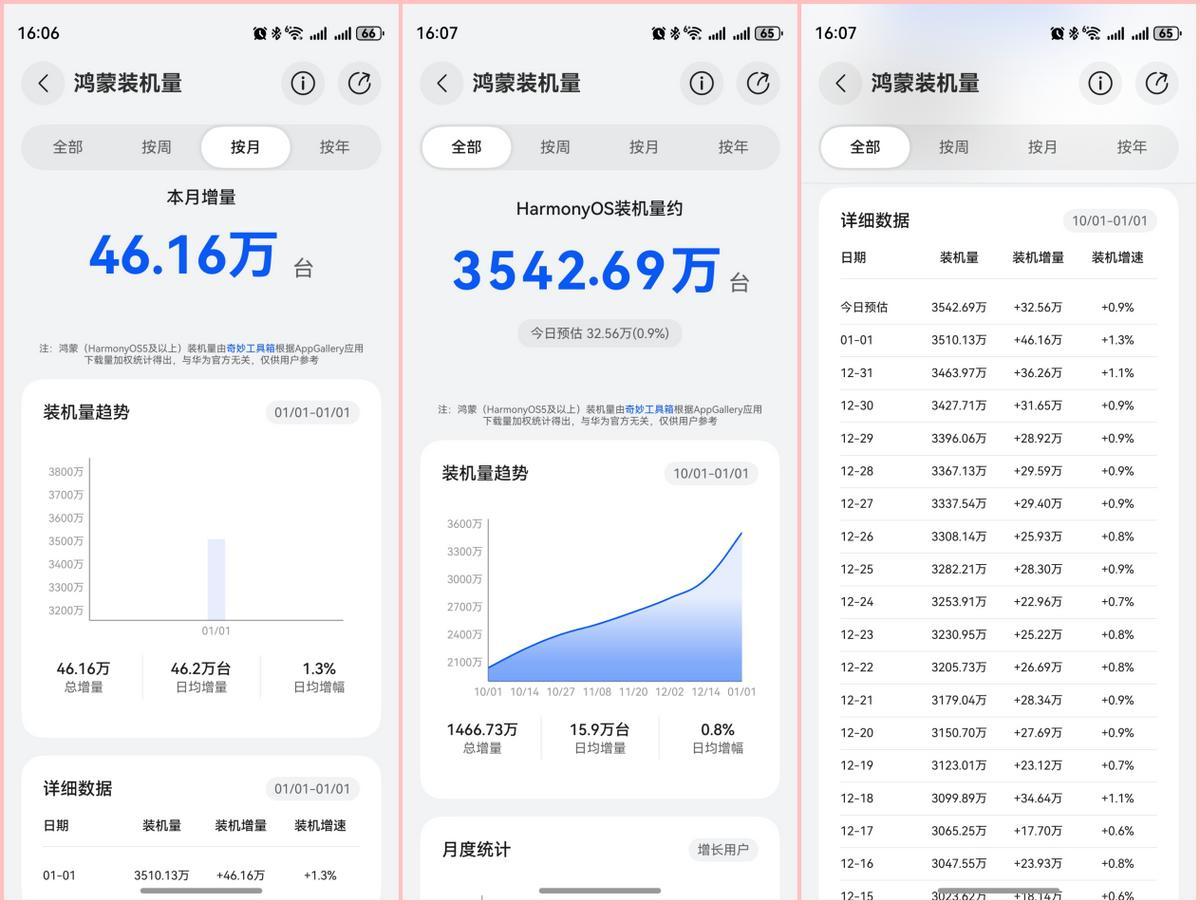Select the 12-23 row showing 3230.95万
The height and width of the screenshot is (904, 1200).
pos(998,635)
